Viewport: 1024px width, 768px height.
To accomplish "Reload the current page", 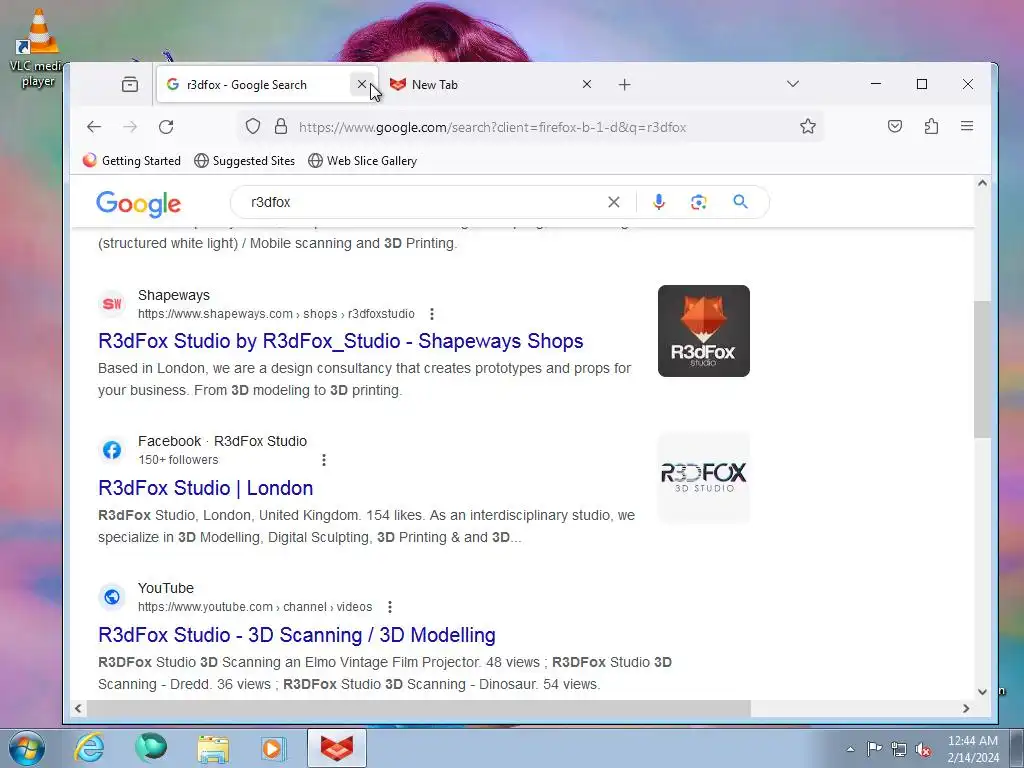I will click(x=166, y=127).
